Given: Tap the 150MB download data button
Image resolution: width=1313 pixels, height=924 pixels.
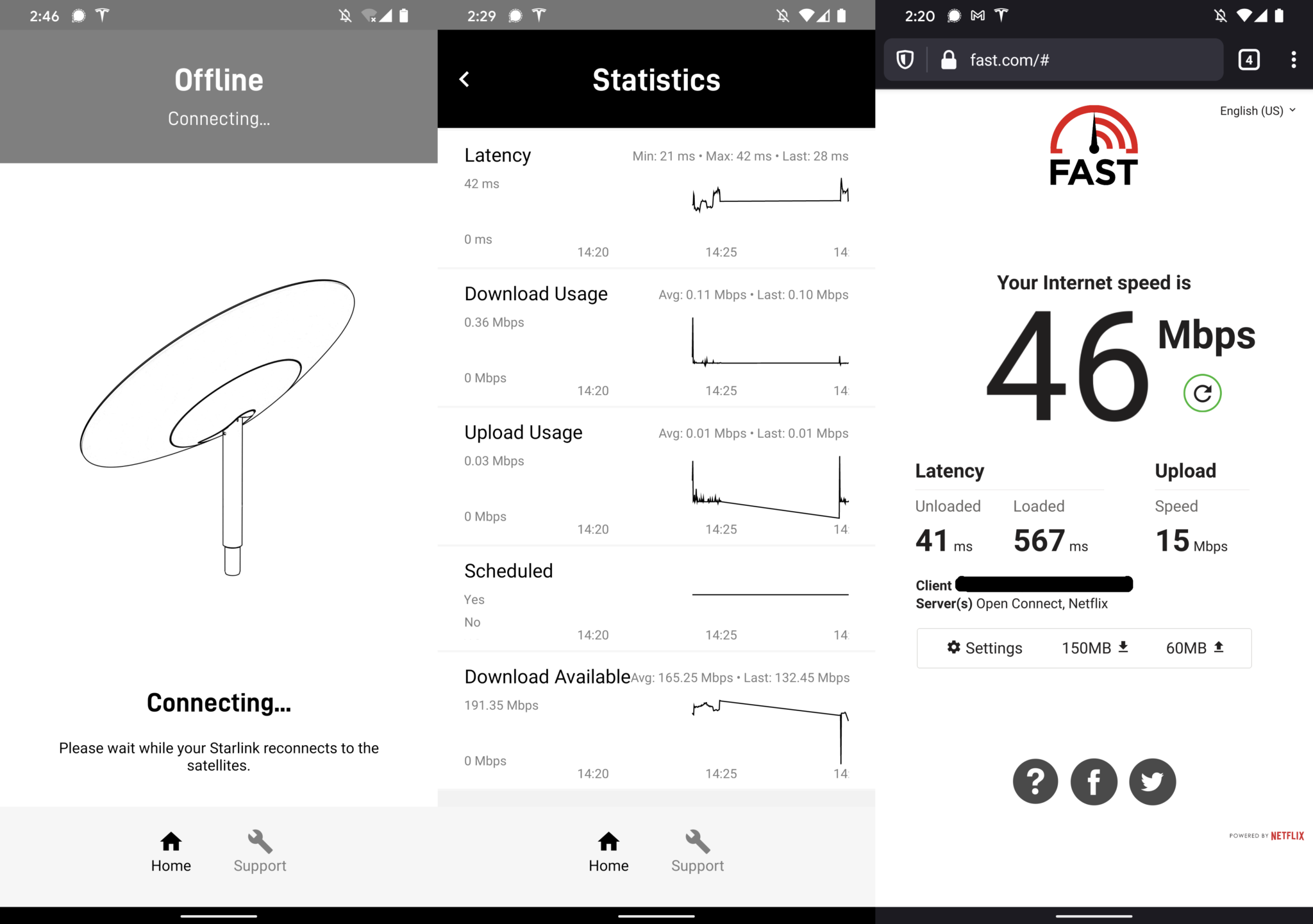Looking at the screenshot, I should (1093, 647).
